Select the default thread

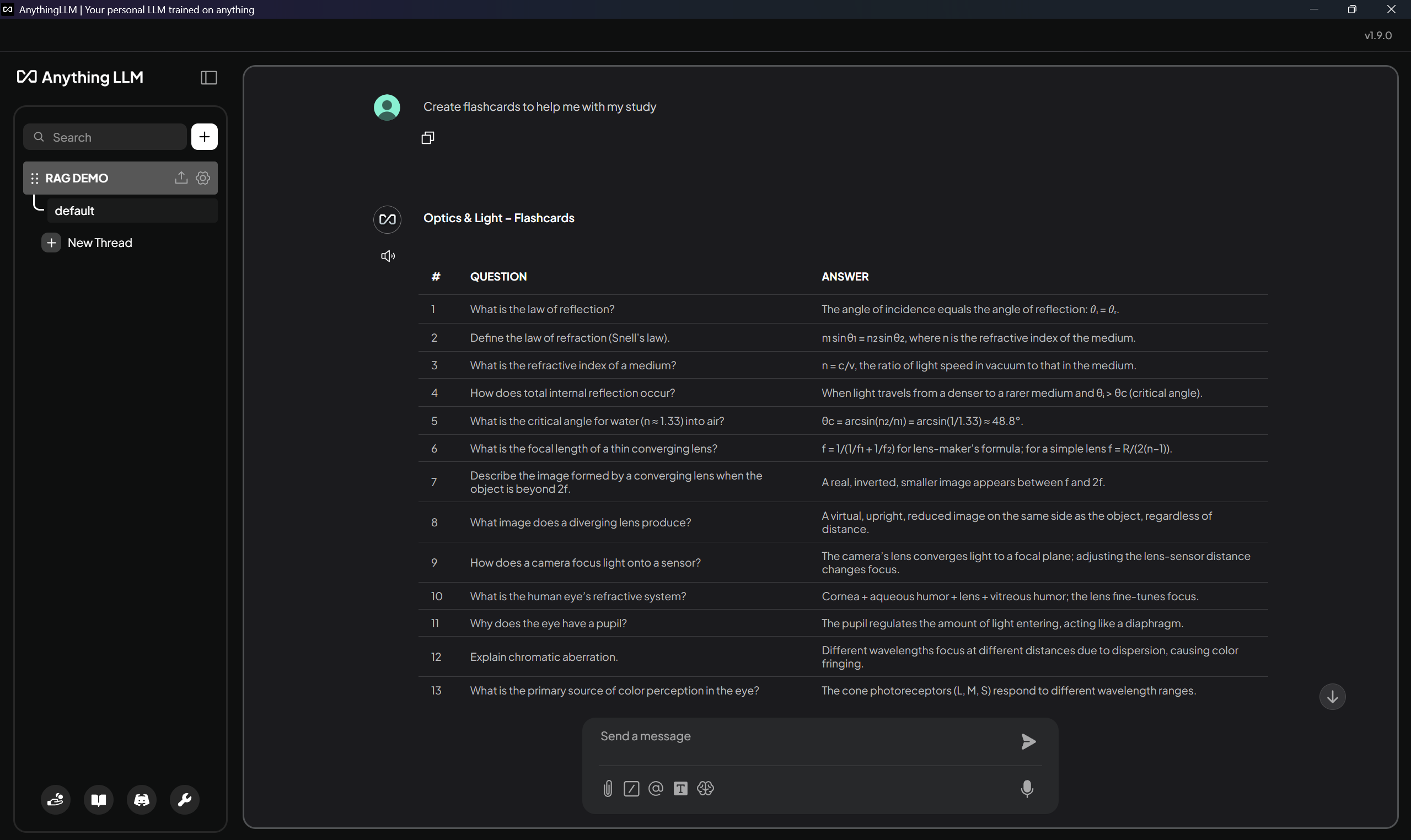click(x=75, y=211)
